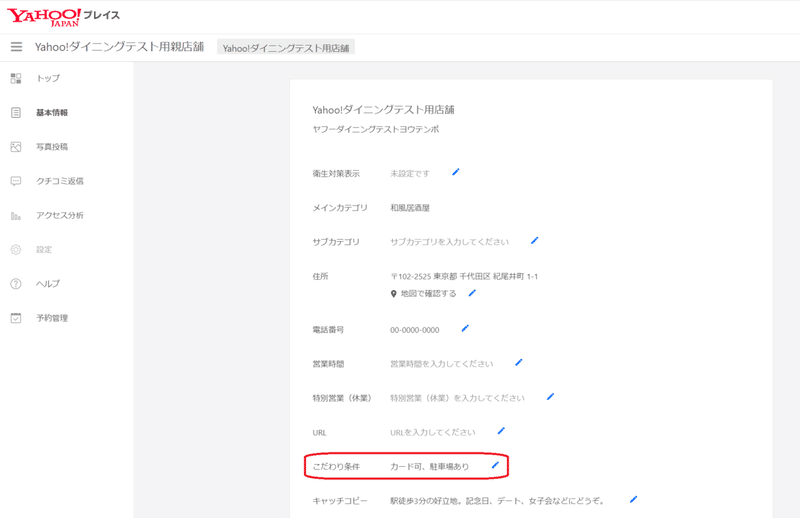Open the hamburger navigation menu
This screenshot has height=518, width=800.
16,47
